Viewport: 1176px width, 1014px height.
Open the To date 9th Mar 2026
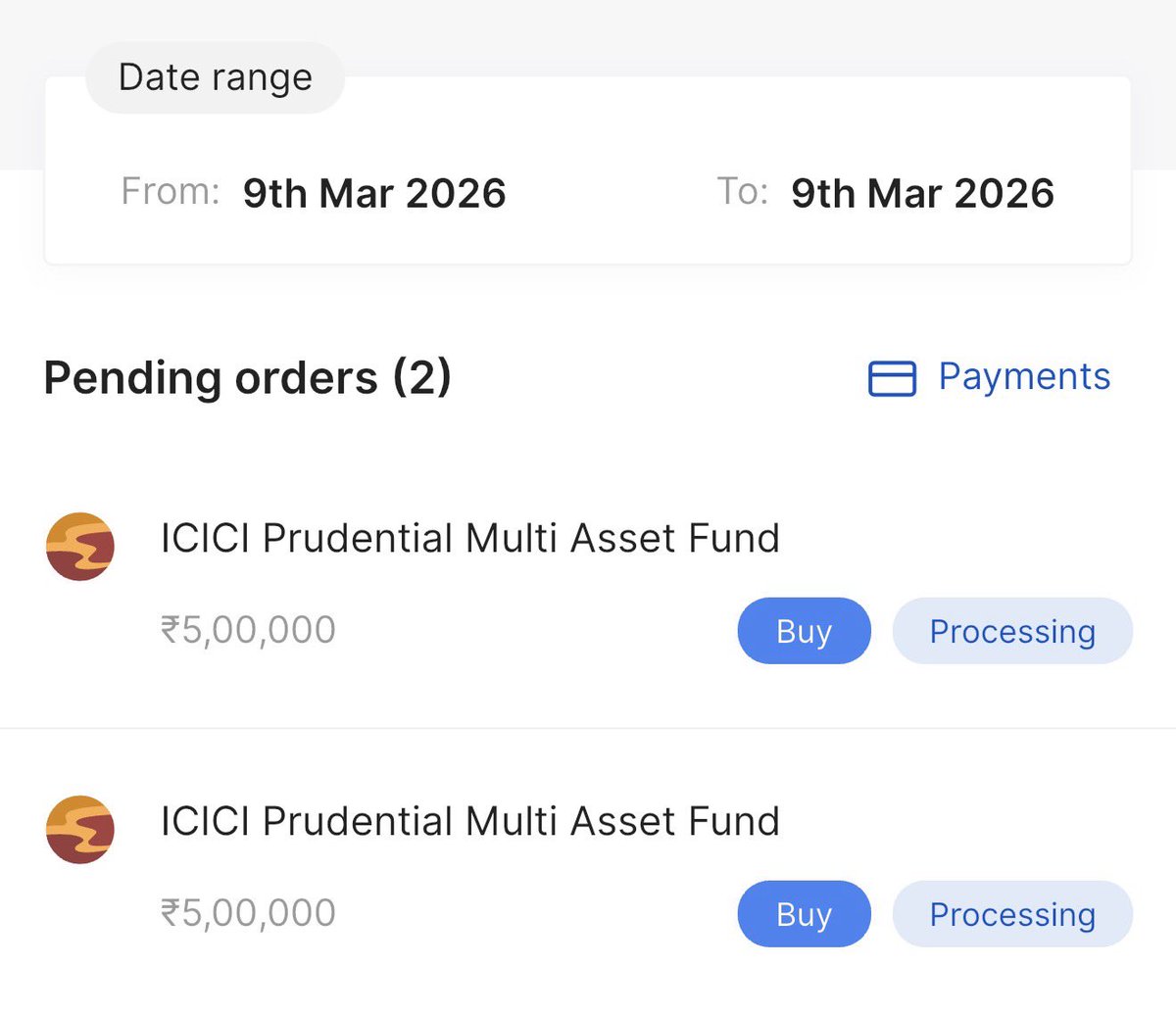click(922, 193)
